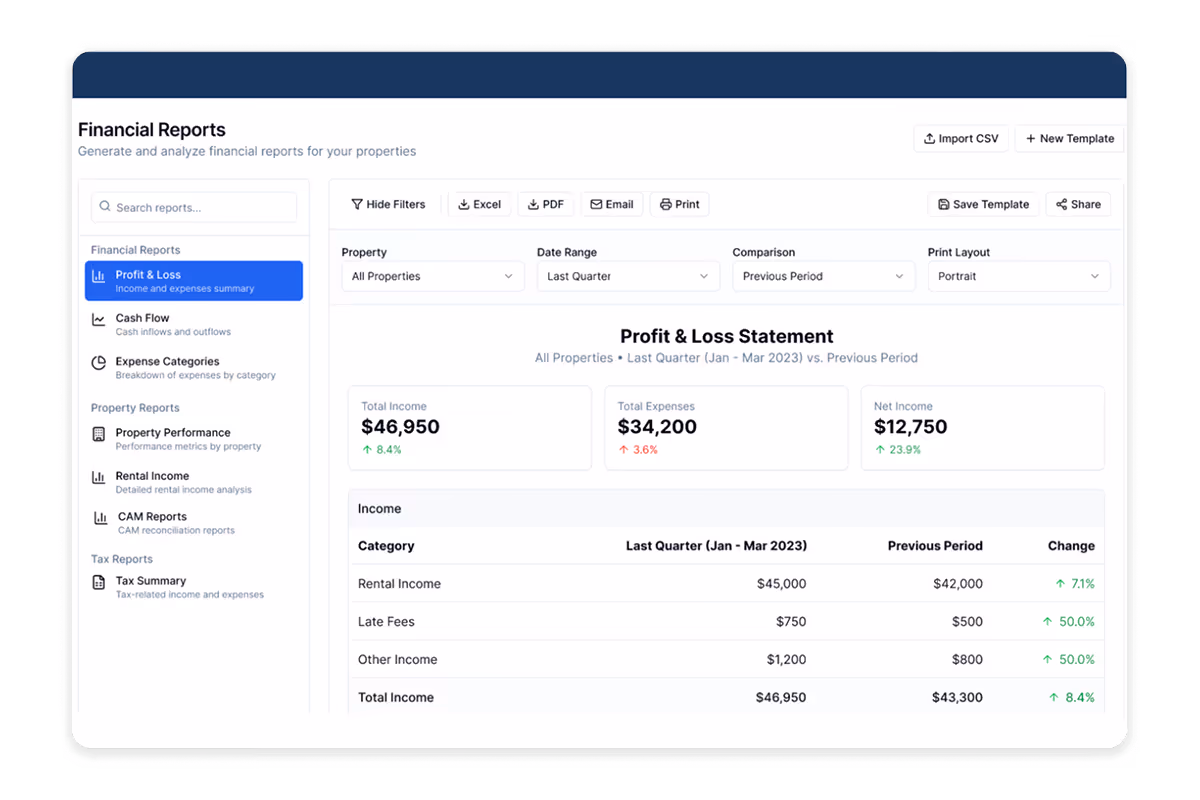Click the Tax Summary document icon
Screen dimensions: 1200x800
99,582
